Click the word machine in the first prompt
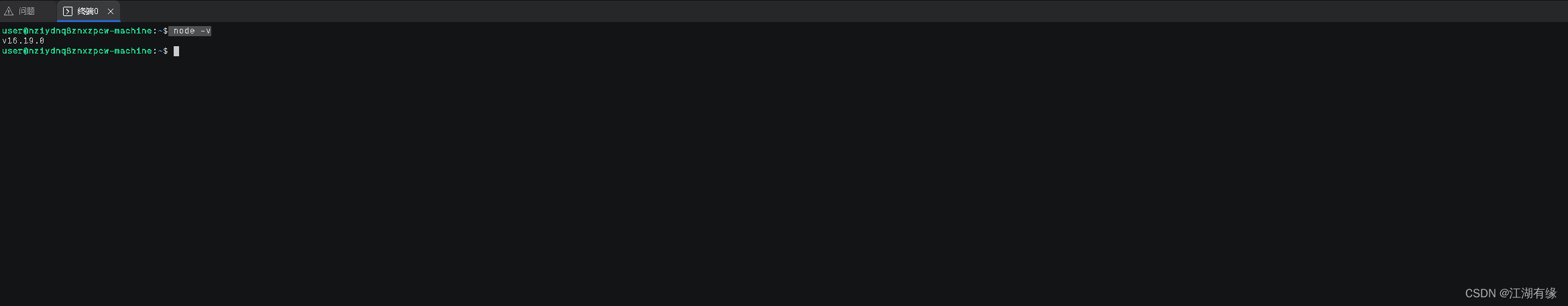 click(133, 31)
